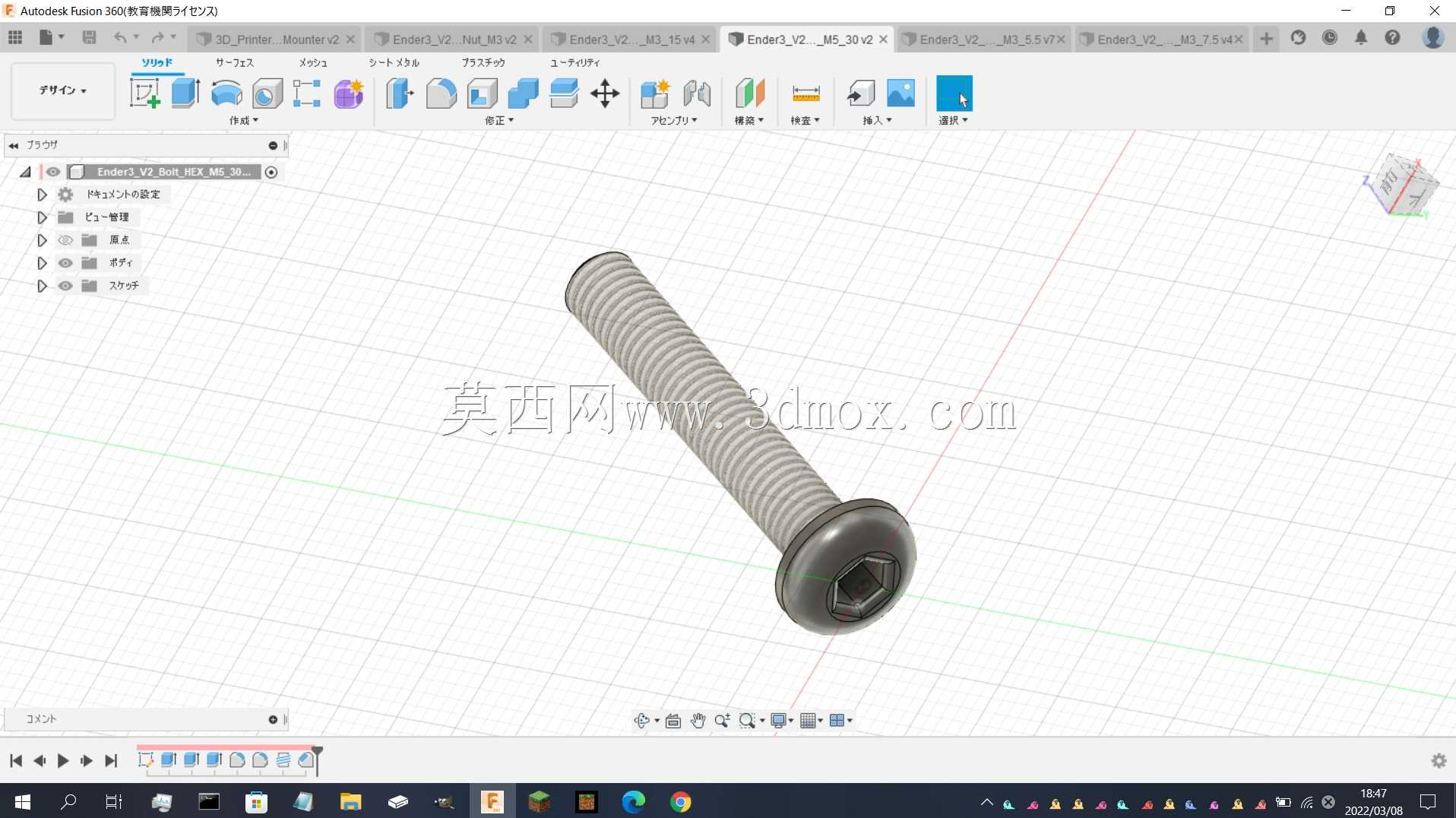This screenshot has height=818, width=1456.
Task: Click the Undo arrow
Action: pyautogui.click(x=119, y=37)
